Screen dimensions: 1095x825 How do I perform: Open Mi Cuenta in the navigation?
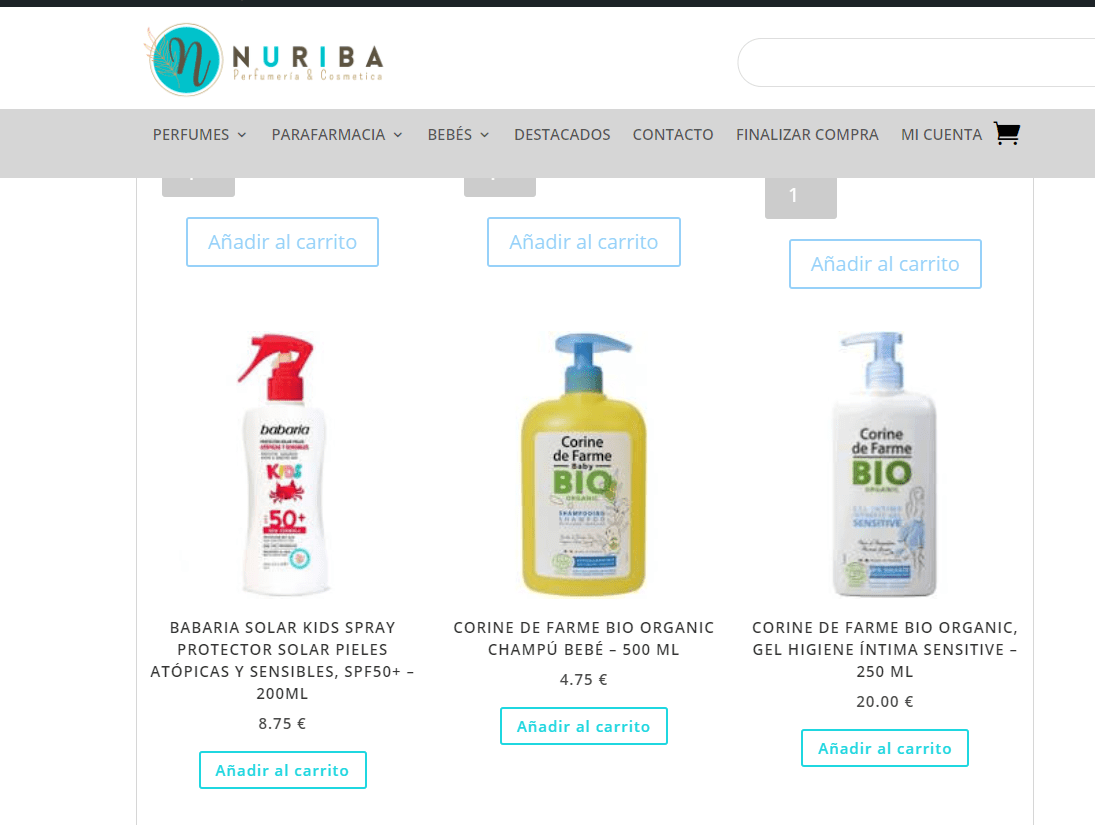[941, 135]
